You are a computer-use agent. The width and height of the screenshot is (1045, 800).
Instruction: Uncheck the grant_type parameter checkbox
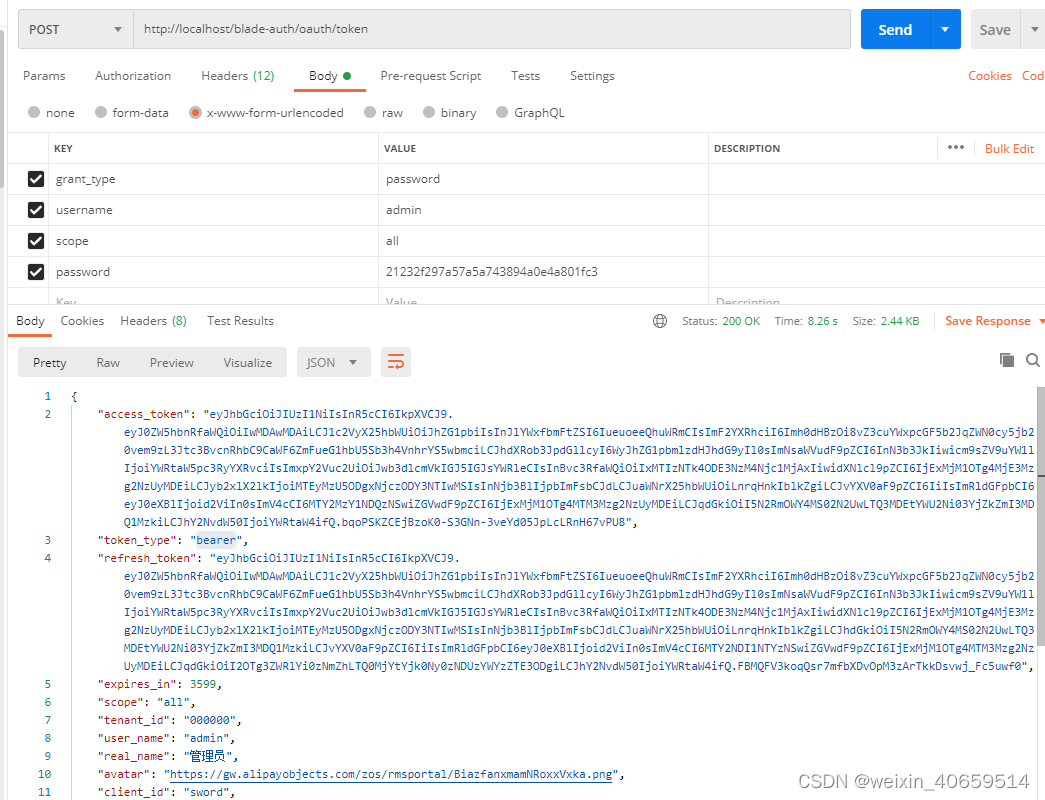36,179
